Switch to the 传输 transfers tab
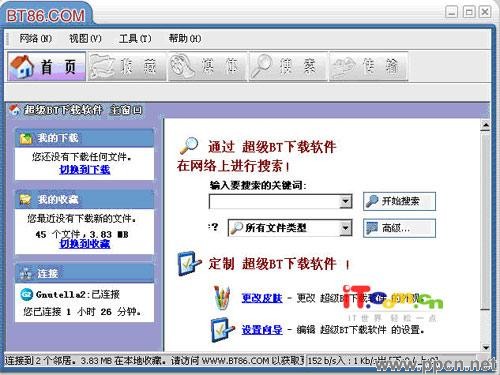 [368, 66]
